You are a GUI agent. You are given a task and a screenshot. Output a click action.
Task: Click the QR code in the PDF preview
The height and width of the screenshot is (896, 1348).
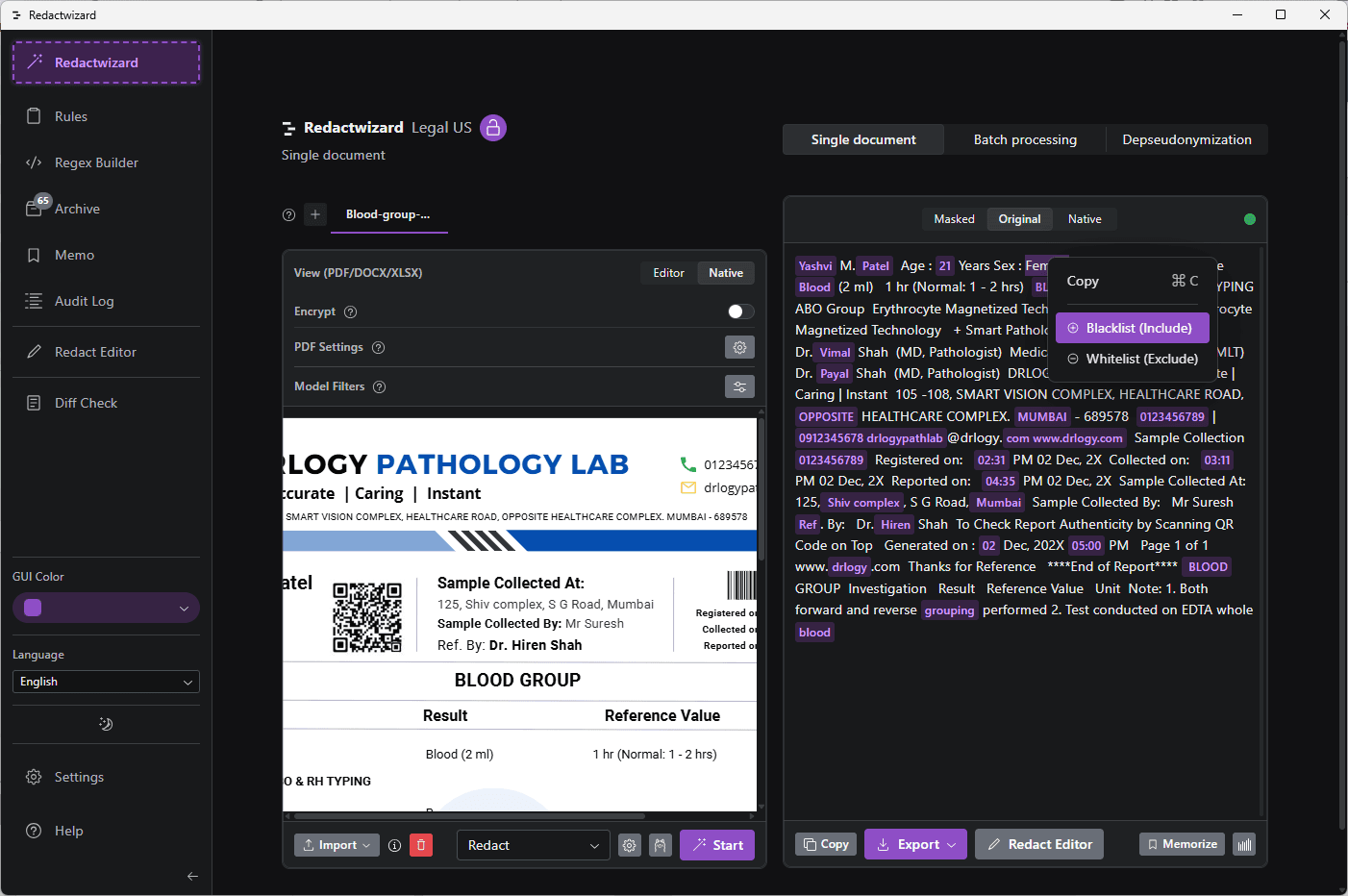coord(367,617)
